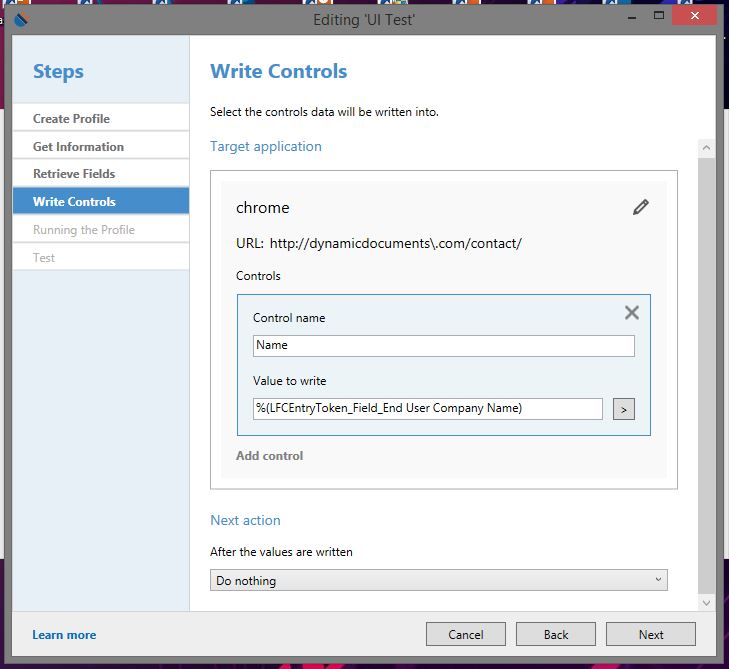Click the Cancel button
The image size is (729, 669).
tap(466, 635)
